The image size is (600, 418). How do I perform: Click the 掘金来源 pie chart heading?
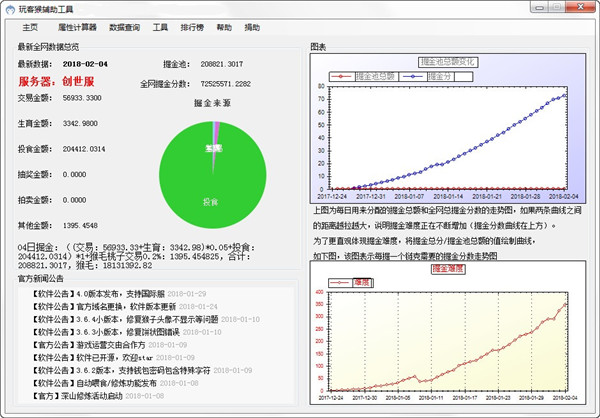tap(212, 103)
